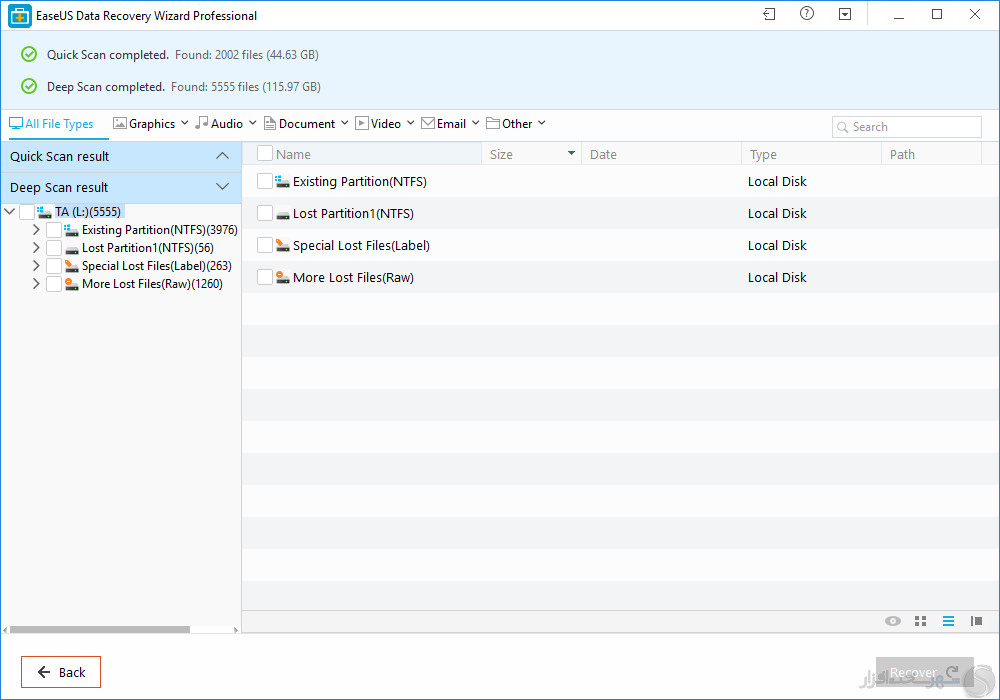This screenshot has height=700, width=1000.
Task: Click Lost Partition1(NTFS) drive icon in list
Action: (x=283, y=214)
